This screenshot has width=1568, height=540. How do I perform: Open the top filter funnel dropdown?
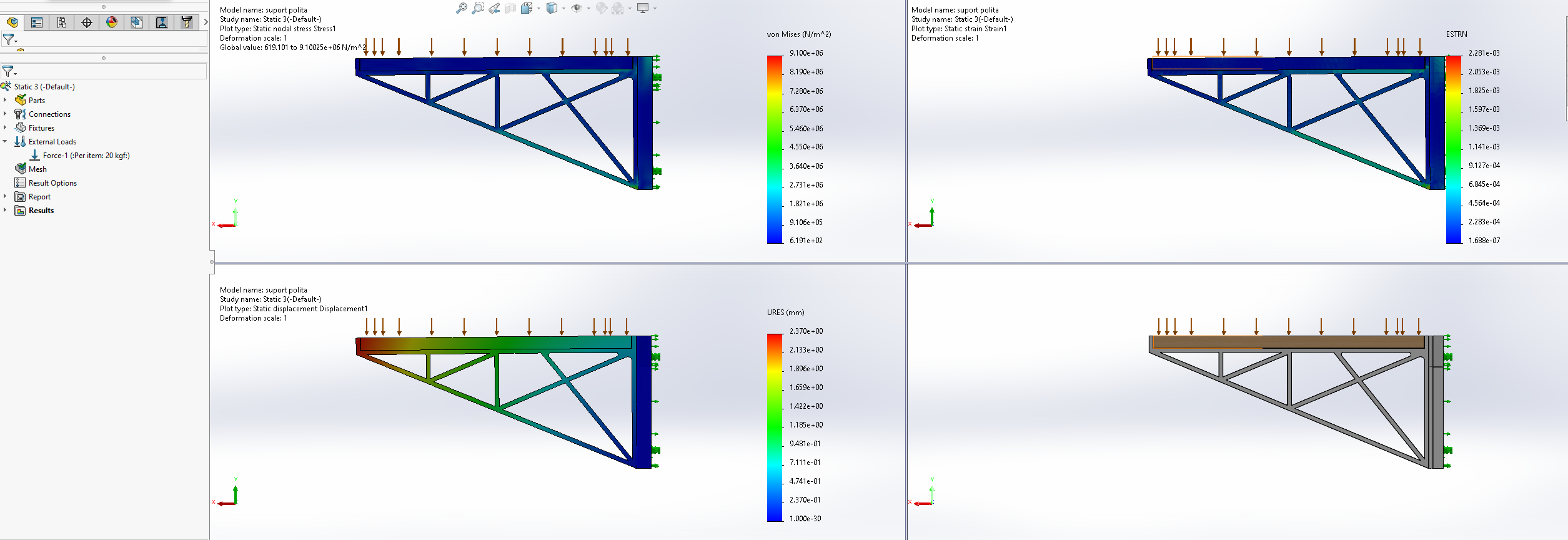(x=9, y=39)
